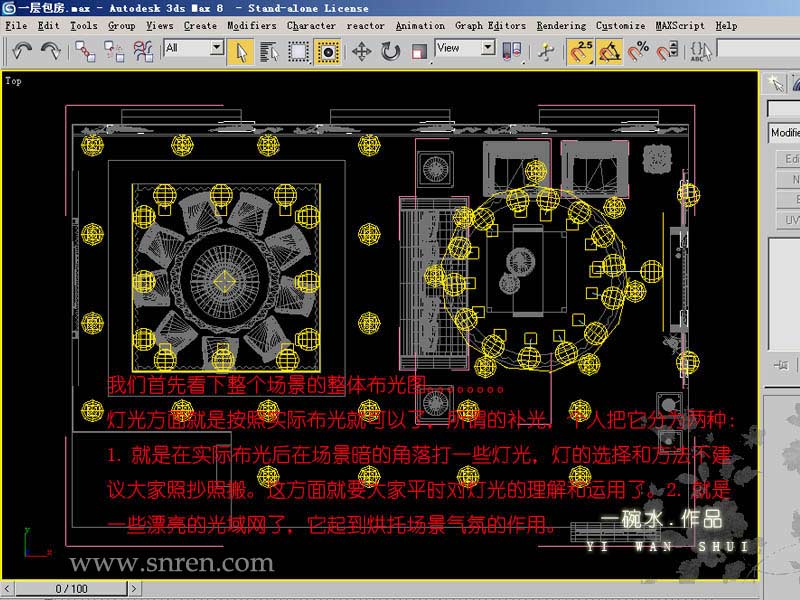Toggle Spinner Snap in the toolbar
Image resolution: width=800 pixels, height=600 pixels.
[x=667, y=52]
